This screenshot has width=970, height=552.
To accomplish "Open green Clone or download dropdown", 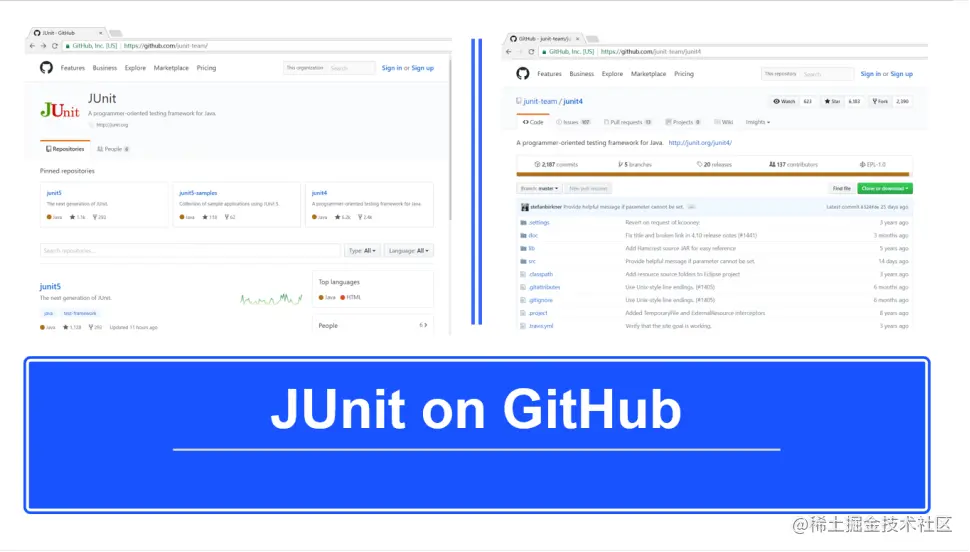I will point(885,188).
